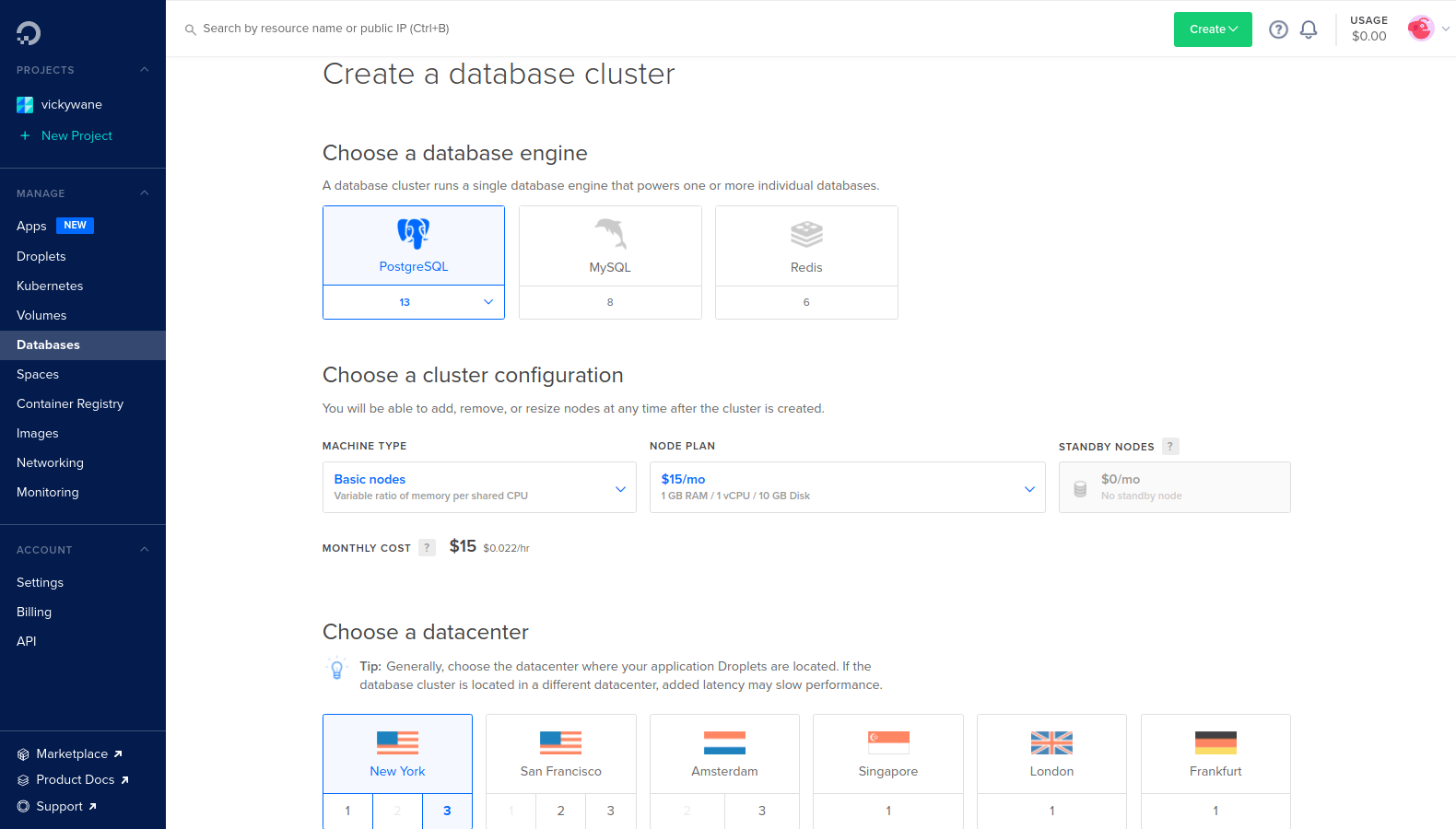Select San Francisco datacenter 2
This screenshot has height=829, width=1456.
(560, 811)
